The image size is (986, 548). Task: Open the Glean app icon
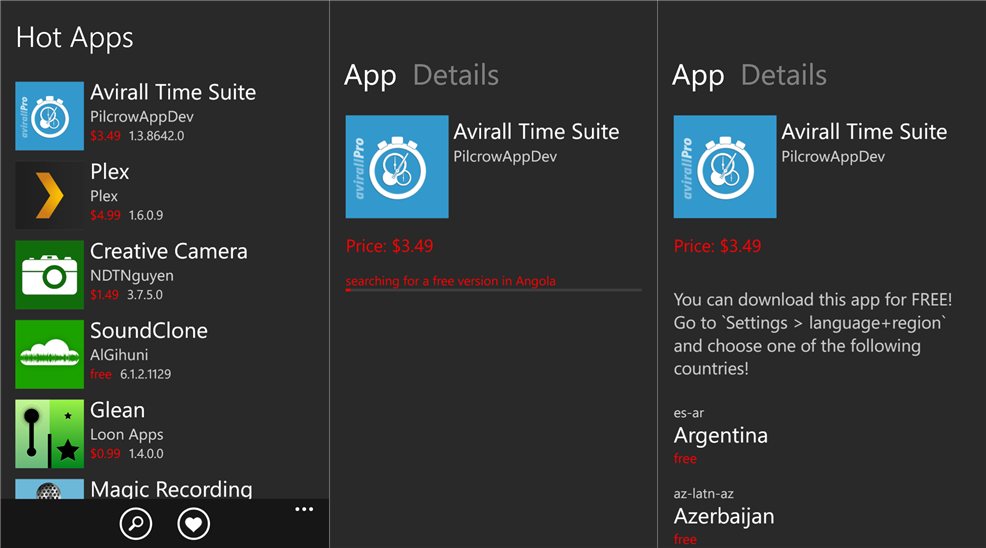click(x=50, y=433)
